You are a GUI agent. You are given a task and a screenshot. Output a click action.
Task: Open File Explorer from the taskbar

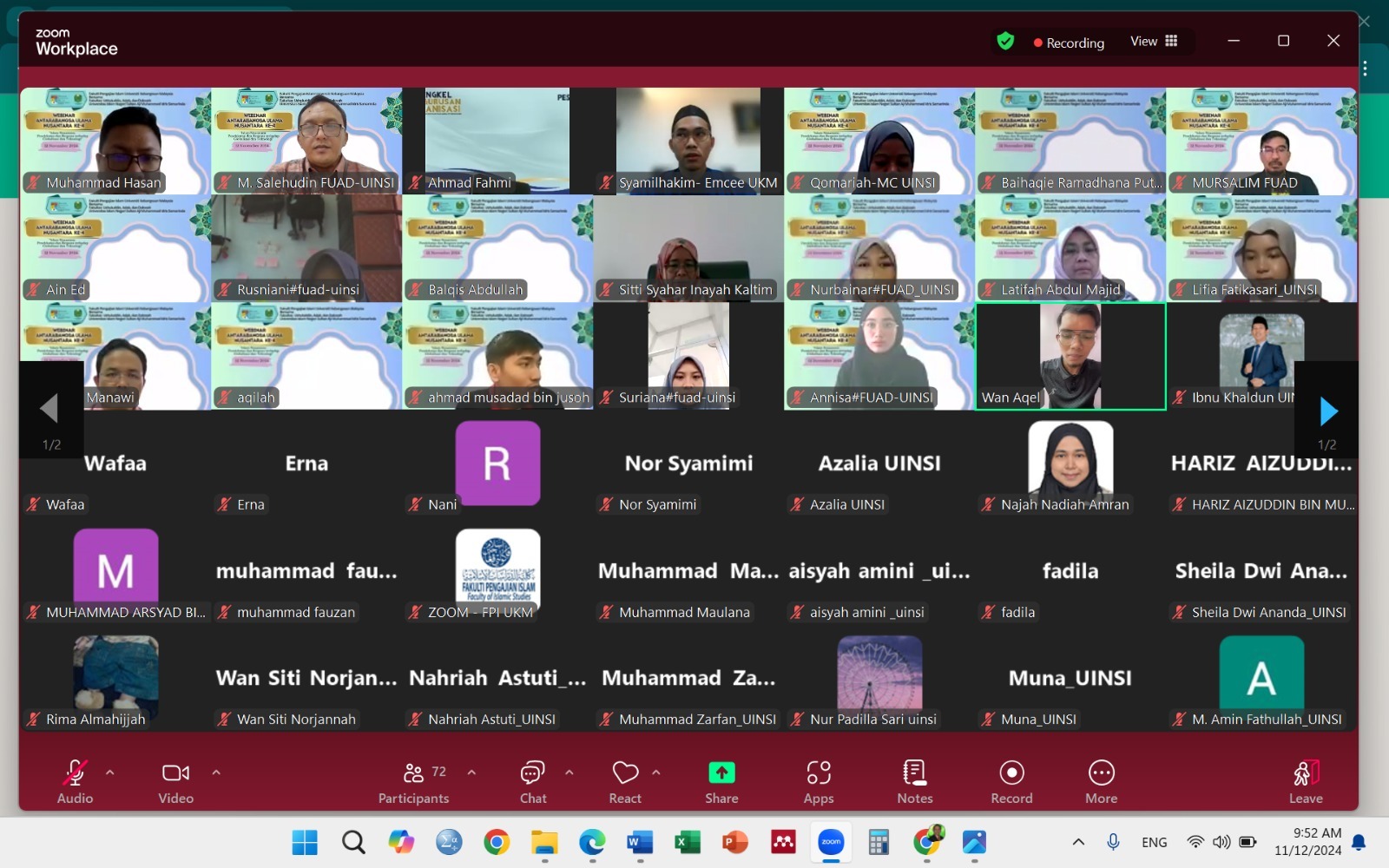click(544, 842)
